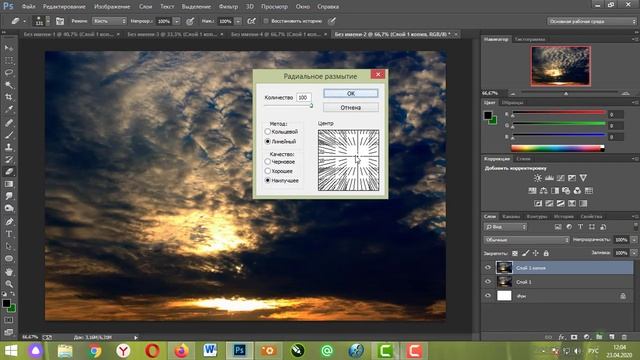Select the Magic Wand tool
This screenshot has width=640, height=360.
[x=9, y=85]
